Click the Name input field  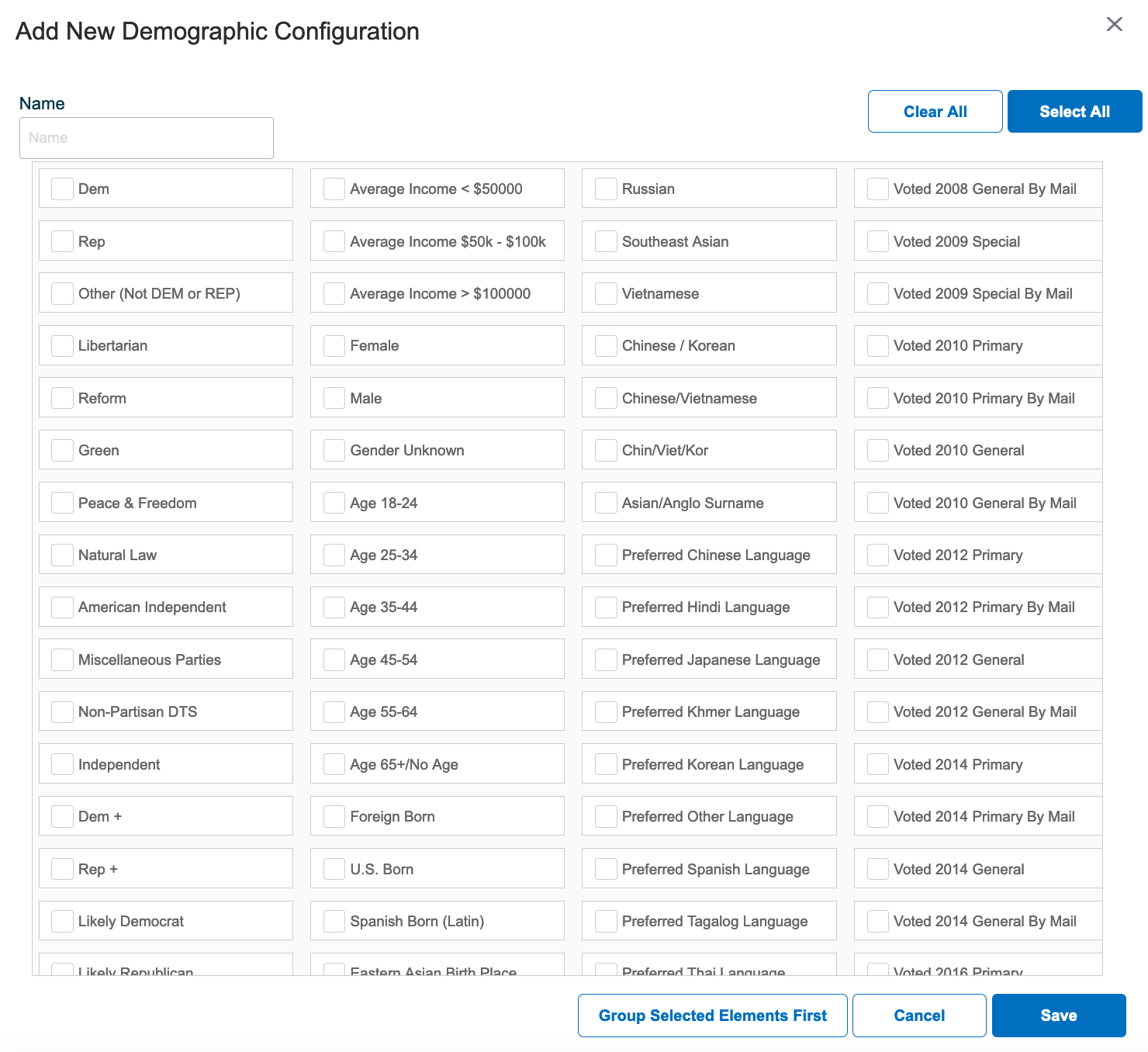point(147,138)
